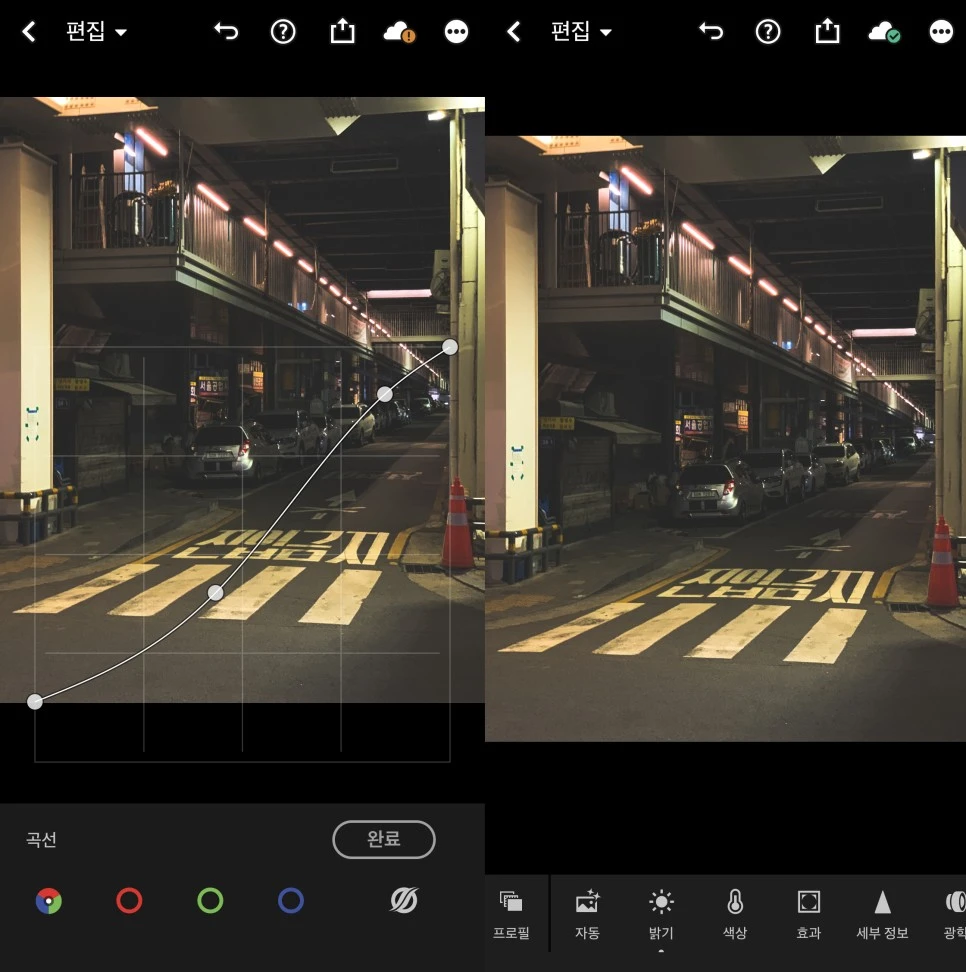This screenshot has height=972, width=966.
Task: Tap the 곡선 label
Action: click(42, 839)
